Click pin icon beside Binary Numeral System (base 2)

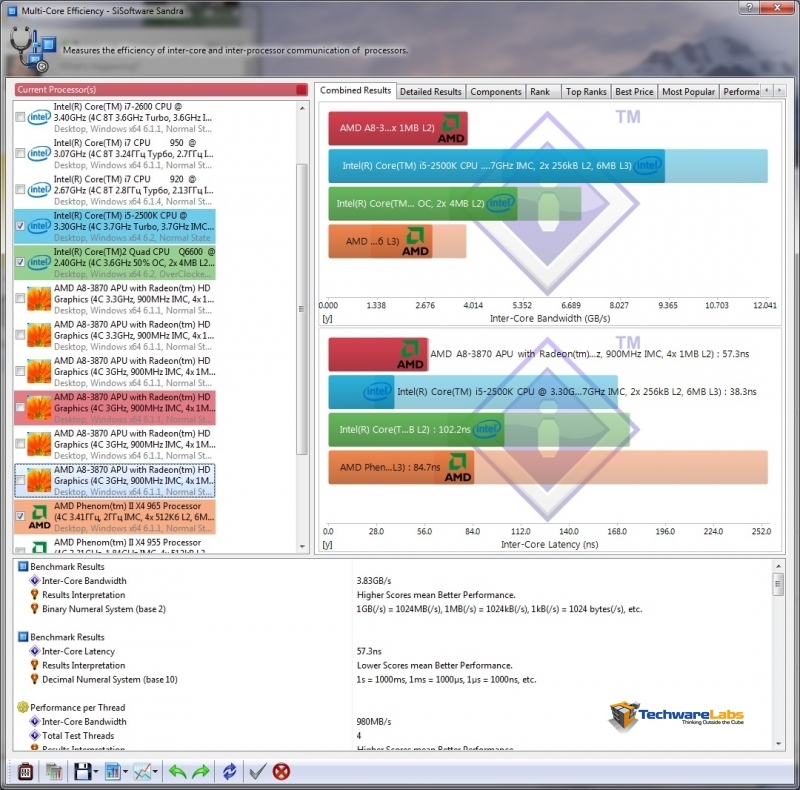coord(35,609)
